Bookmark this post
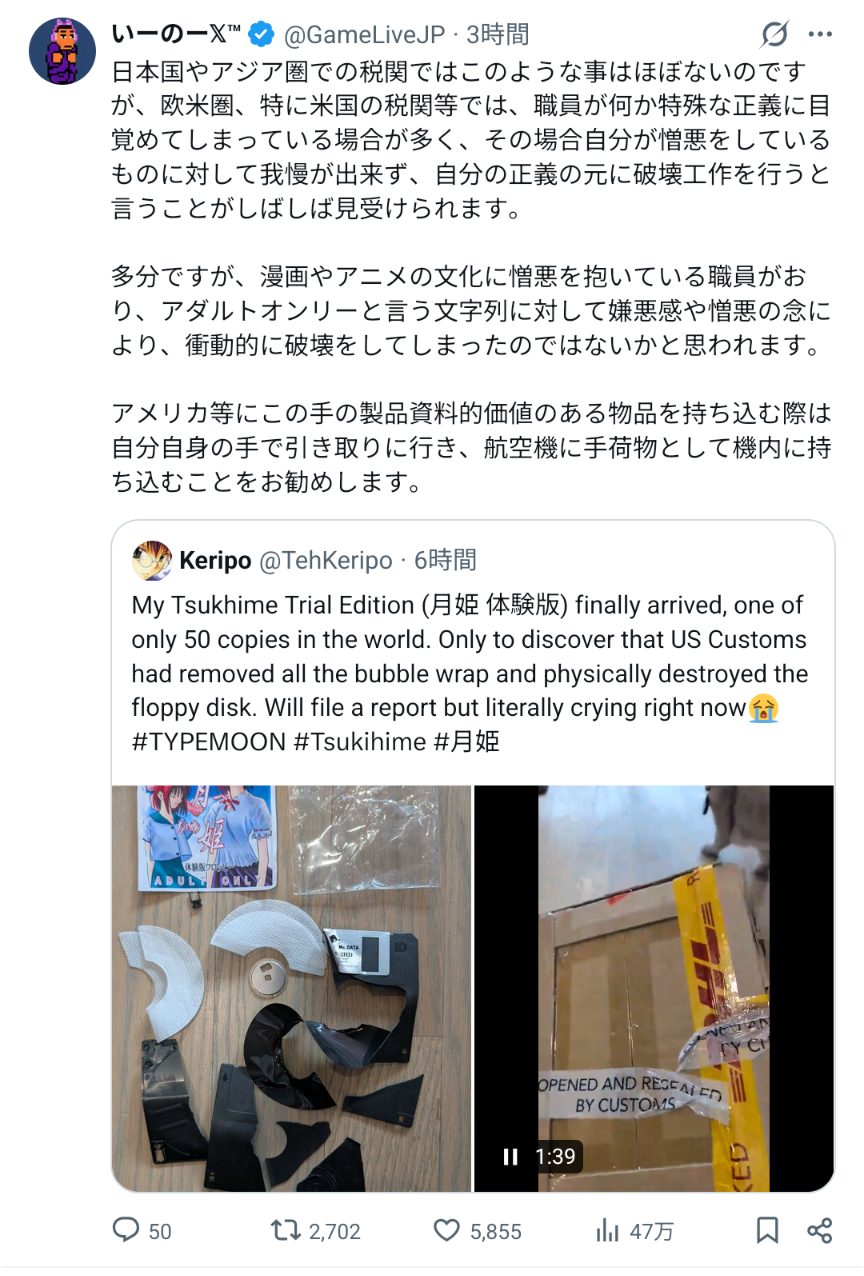 click(x=767, y=1230)
